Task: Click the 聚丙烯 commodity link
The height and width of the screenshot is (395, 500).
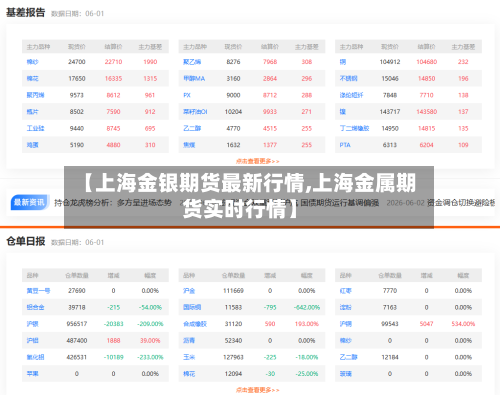Action: (35, 95)
